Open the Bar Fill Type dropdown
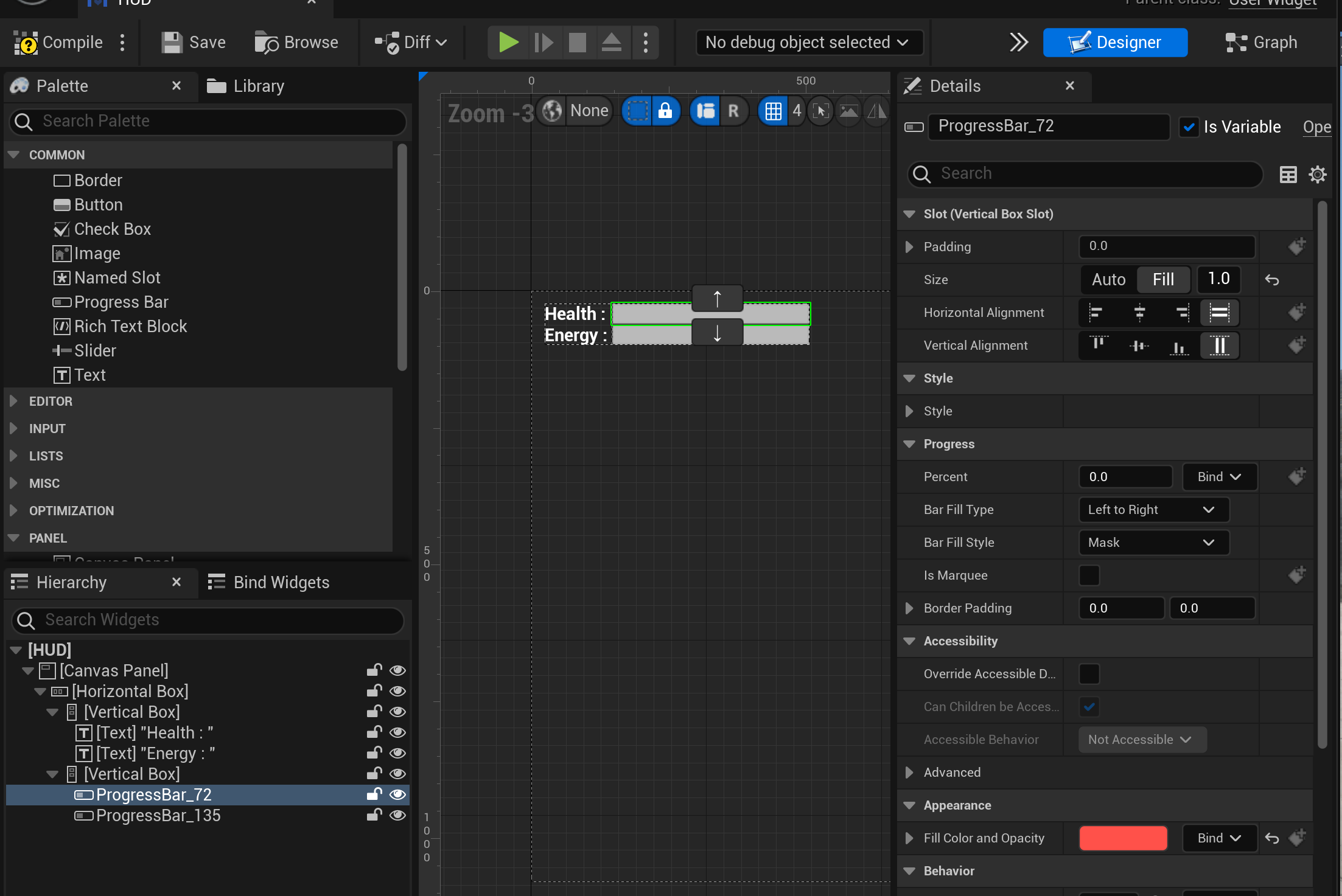This screenshot has height=896, width=1342. [1153, 510]
